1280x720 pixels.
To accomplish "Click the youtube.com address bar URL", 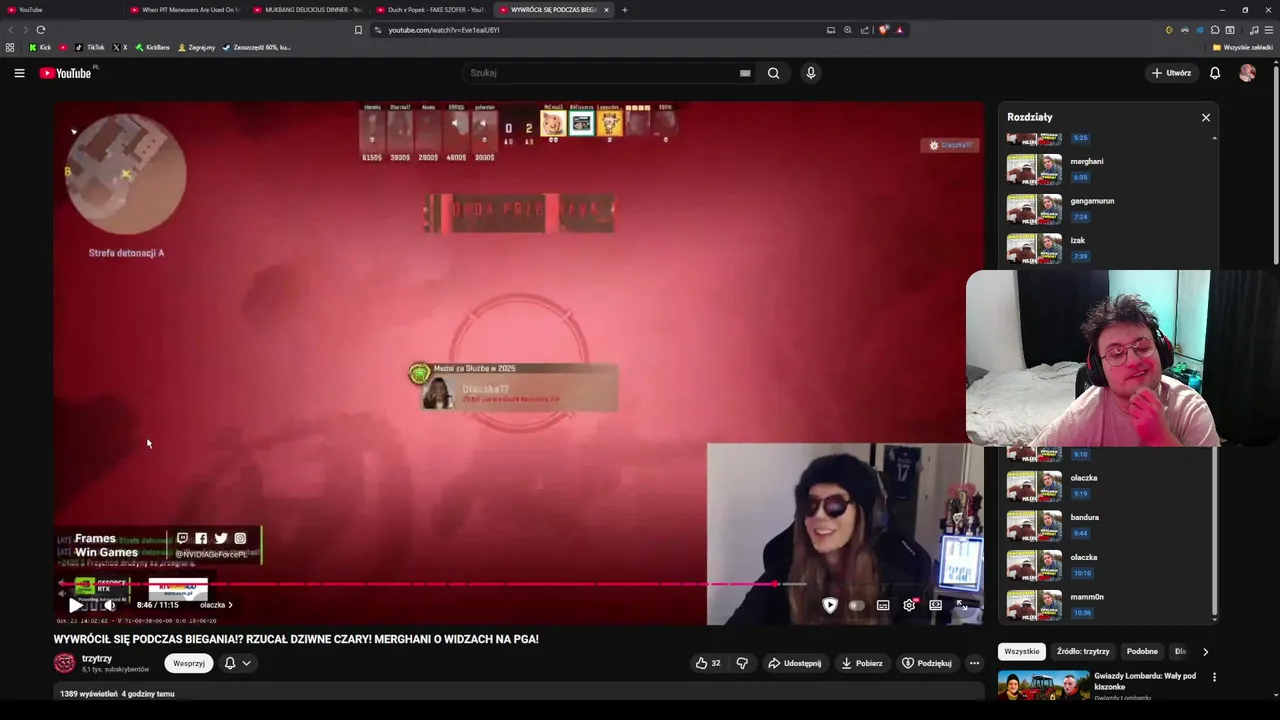I will 444,30.
